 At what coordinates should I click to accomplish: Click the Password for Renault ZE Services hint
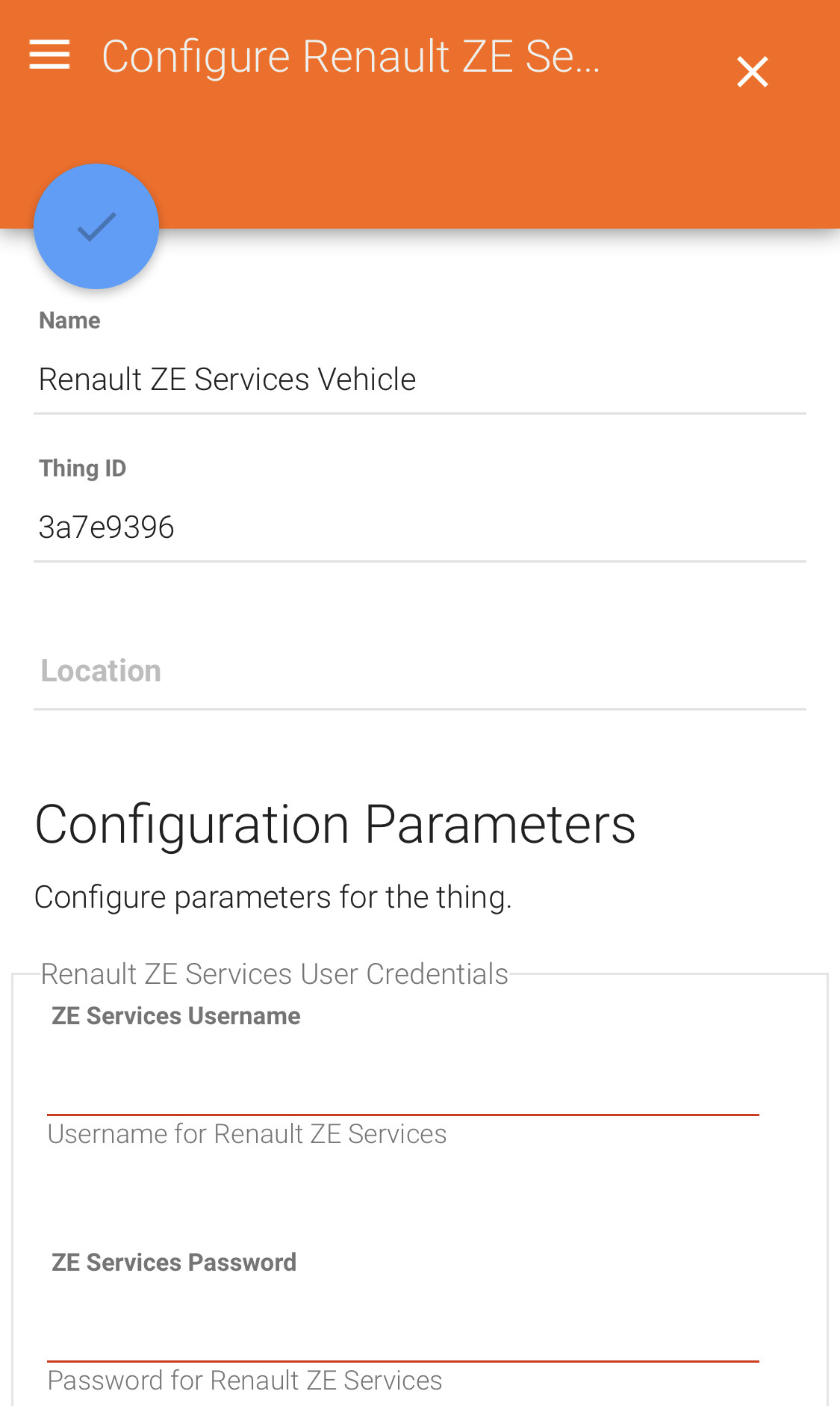coord(245,1381)
